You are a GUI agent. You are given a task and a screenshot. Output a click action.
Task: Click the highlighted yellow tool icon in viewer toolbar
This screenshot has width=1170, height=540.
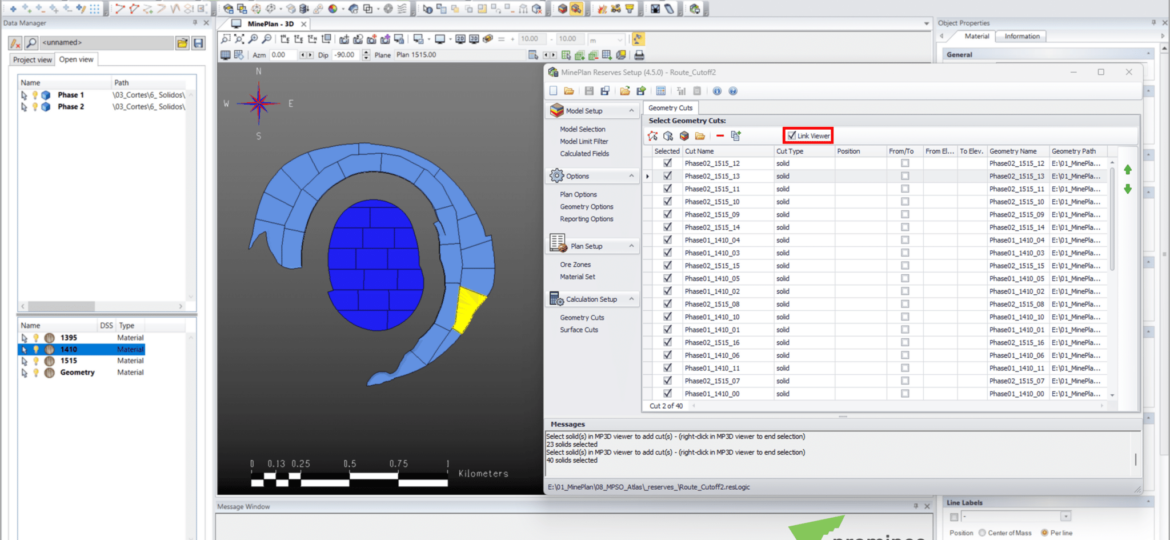639,39
